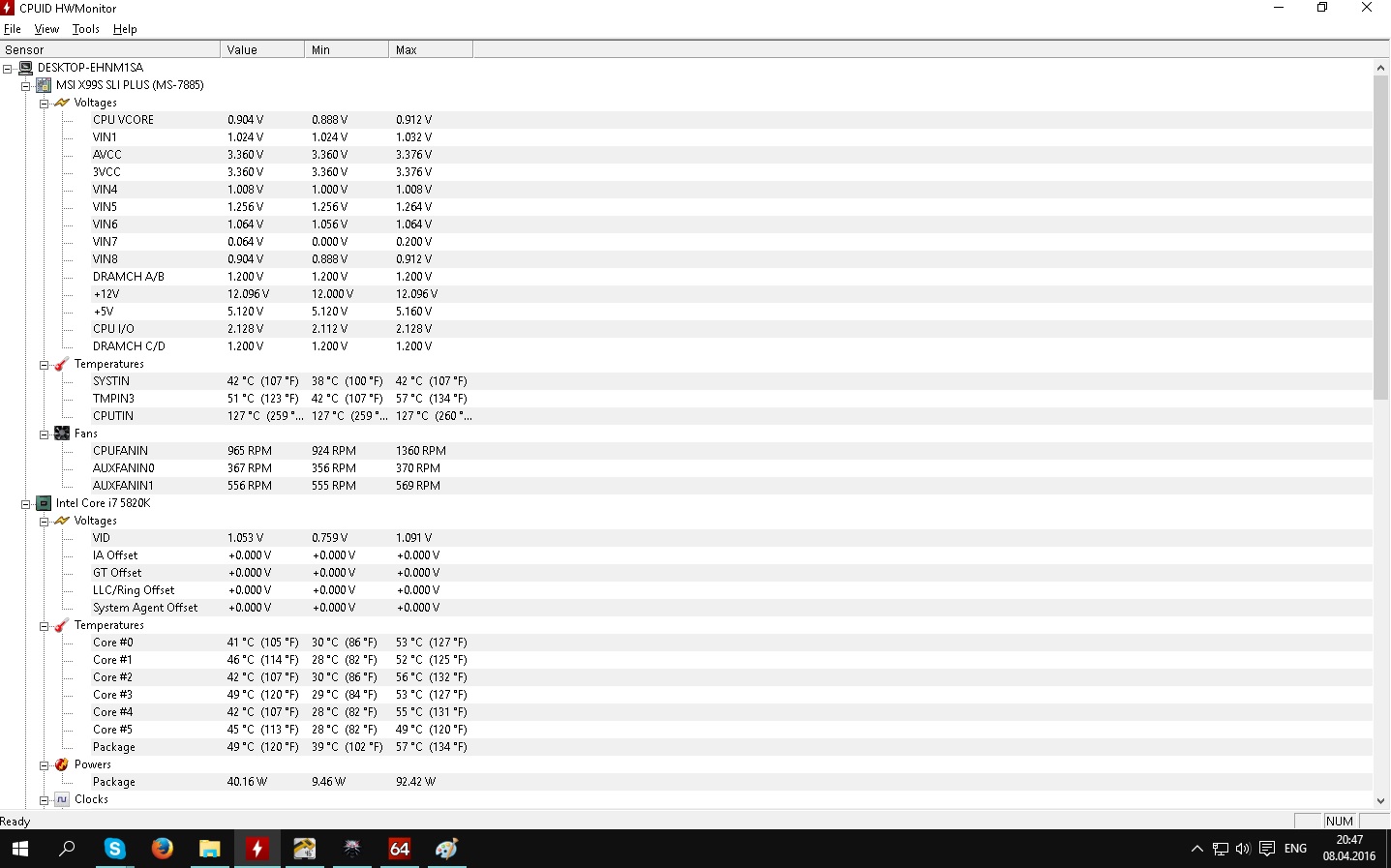This screenshot has height=868, width=1391.
Task: Open the View menu
Action: point(46,29)
